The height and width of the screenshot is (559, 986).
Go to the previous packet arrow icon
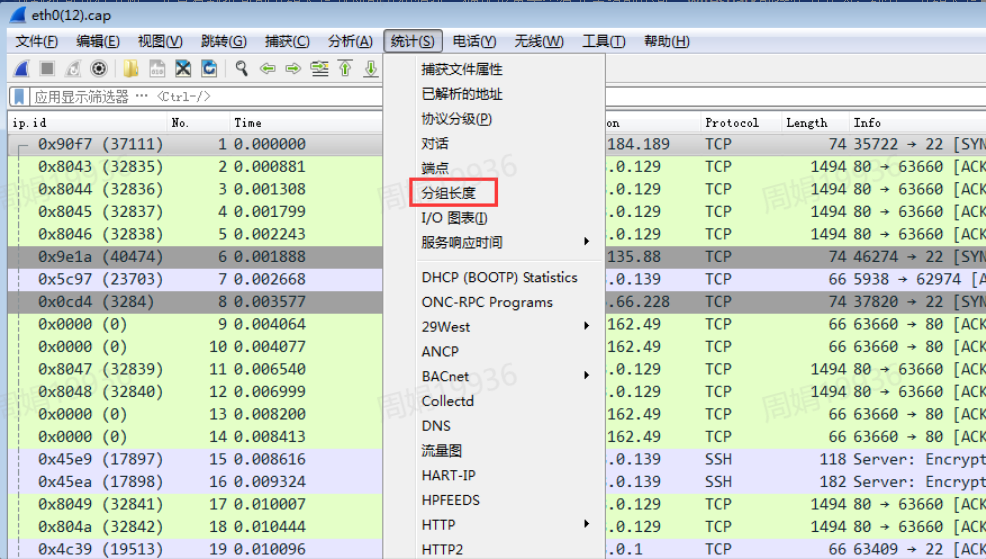click(267, 69)
